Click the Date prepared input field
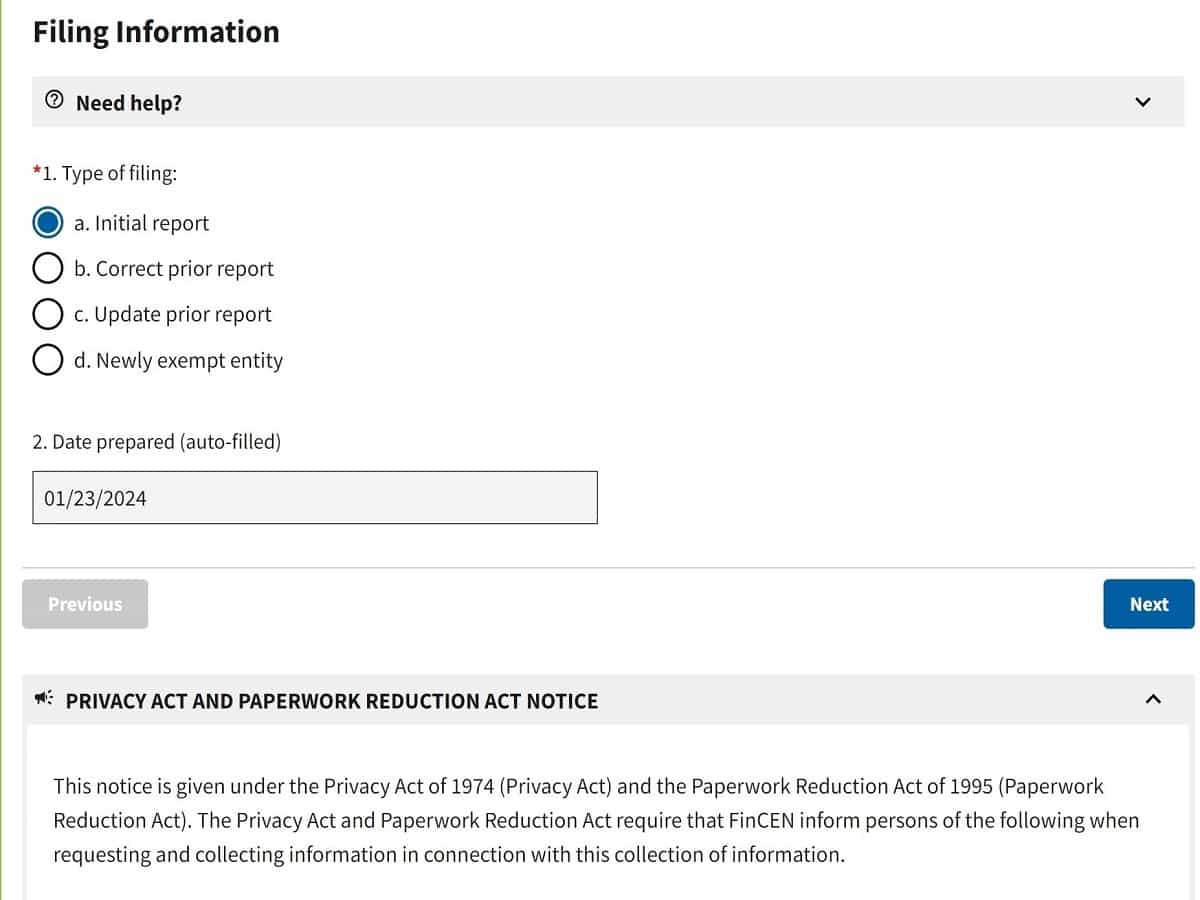This screenshot has height=900, width=1200. (x=315, y=497)
